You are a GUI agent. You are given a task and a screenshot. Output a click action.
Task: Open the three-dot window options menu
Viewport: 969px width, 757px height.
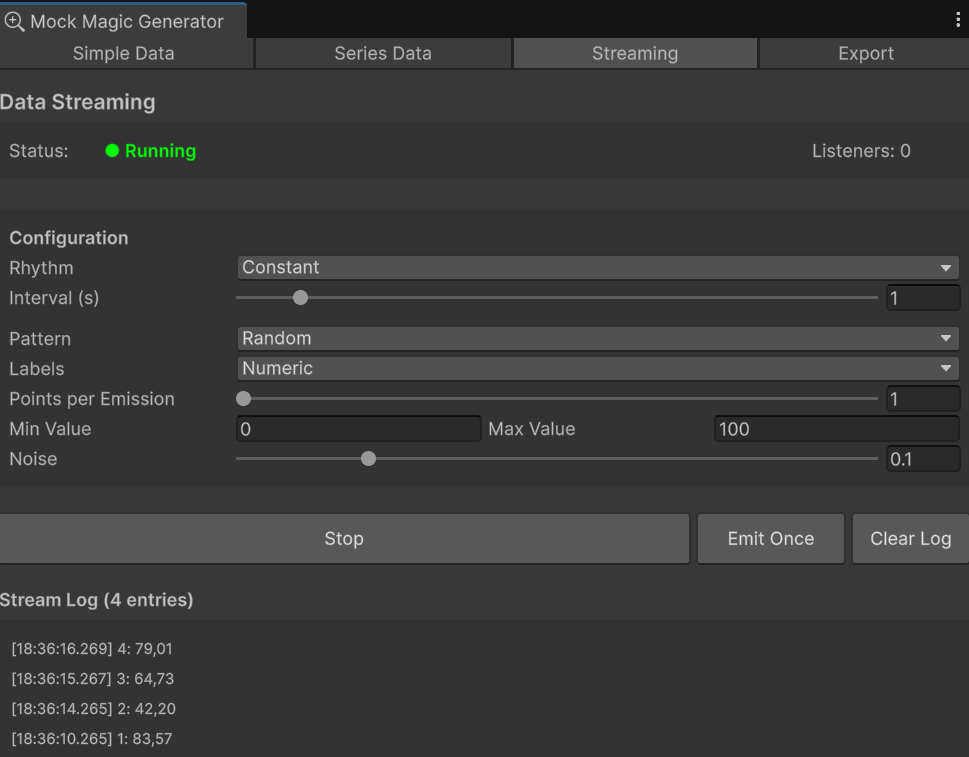click(x=958, y=20)
